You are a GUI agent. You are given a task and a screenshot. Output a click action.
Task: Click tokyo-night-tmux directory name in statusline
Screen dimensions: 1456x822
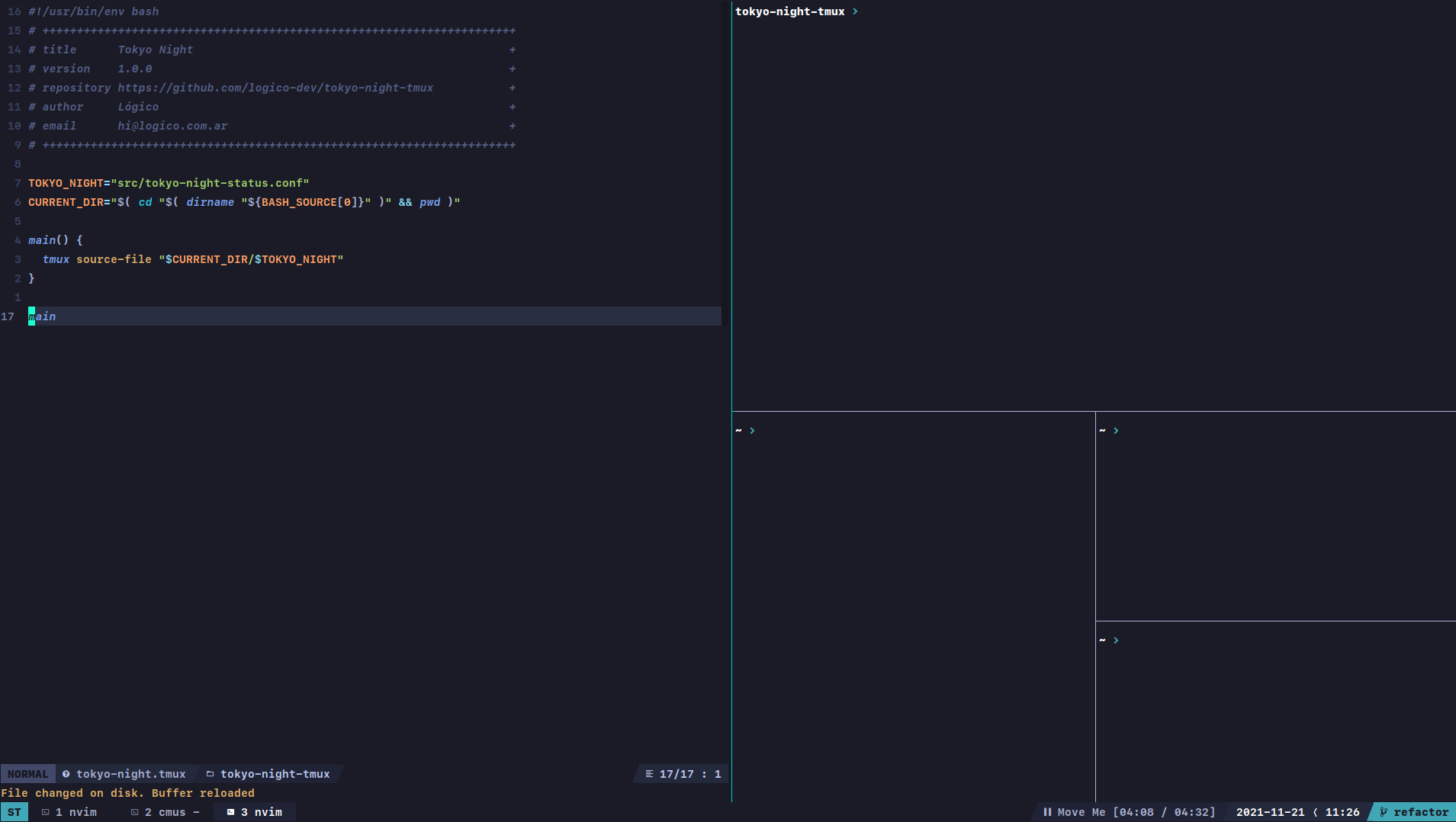click(x=275, y=774)
